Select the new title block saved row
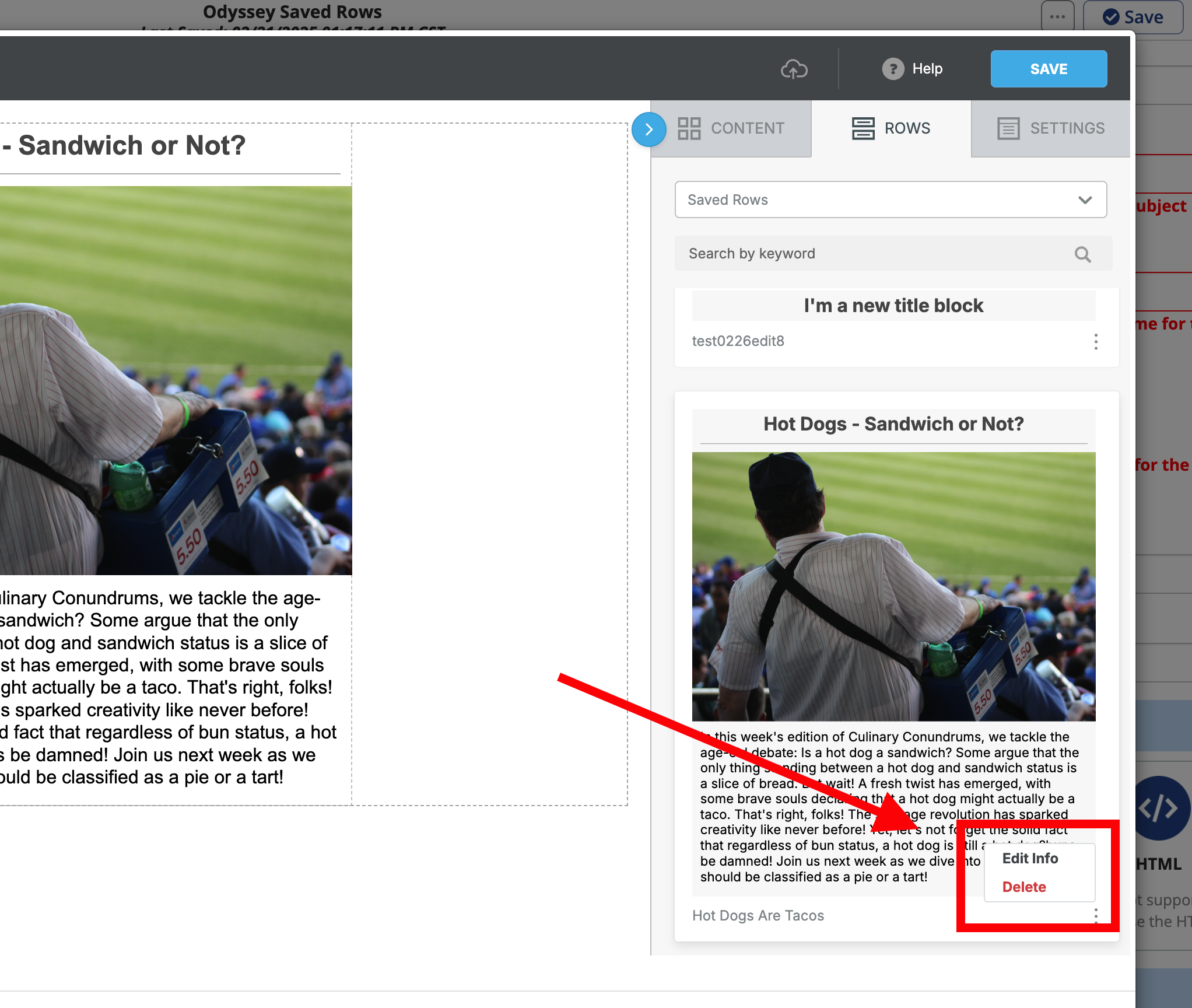 point(893,306)
